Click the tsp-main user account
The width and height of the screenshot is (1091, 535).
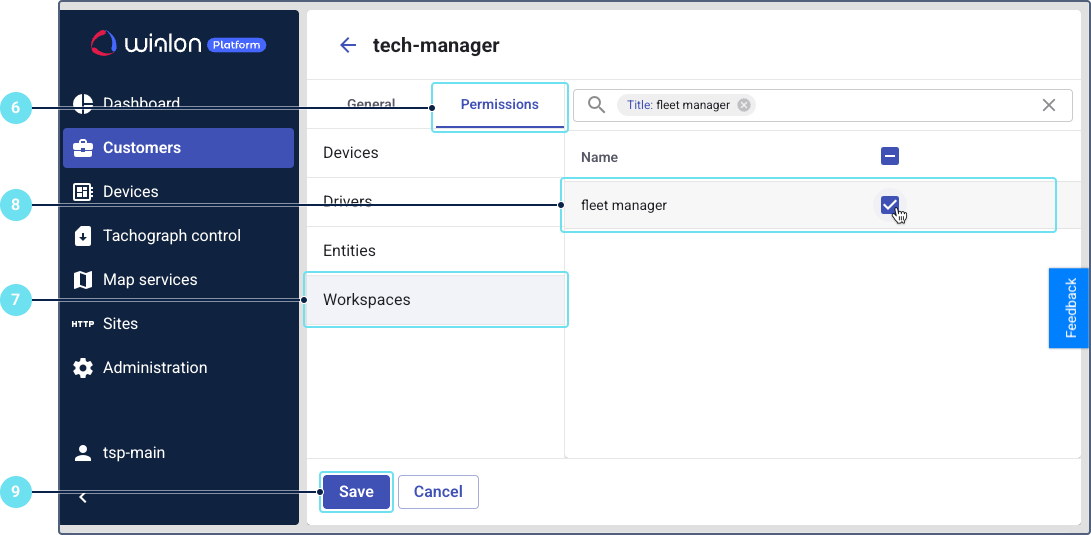tap(133, 453)
